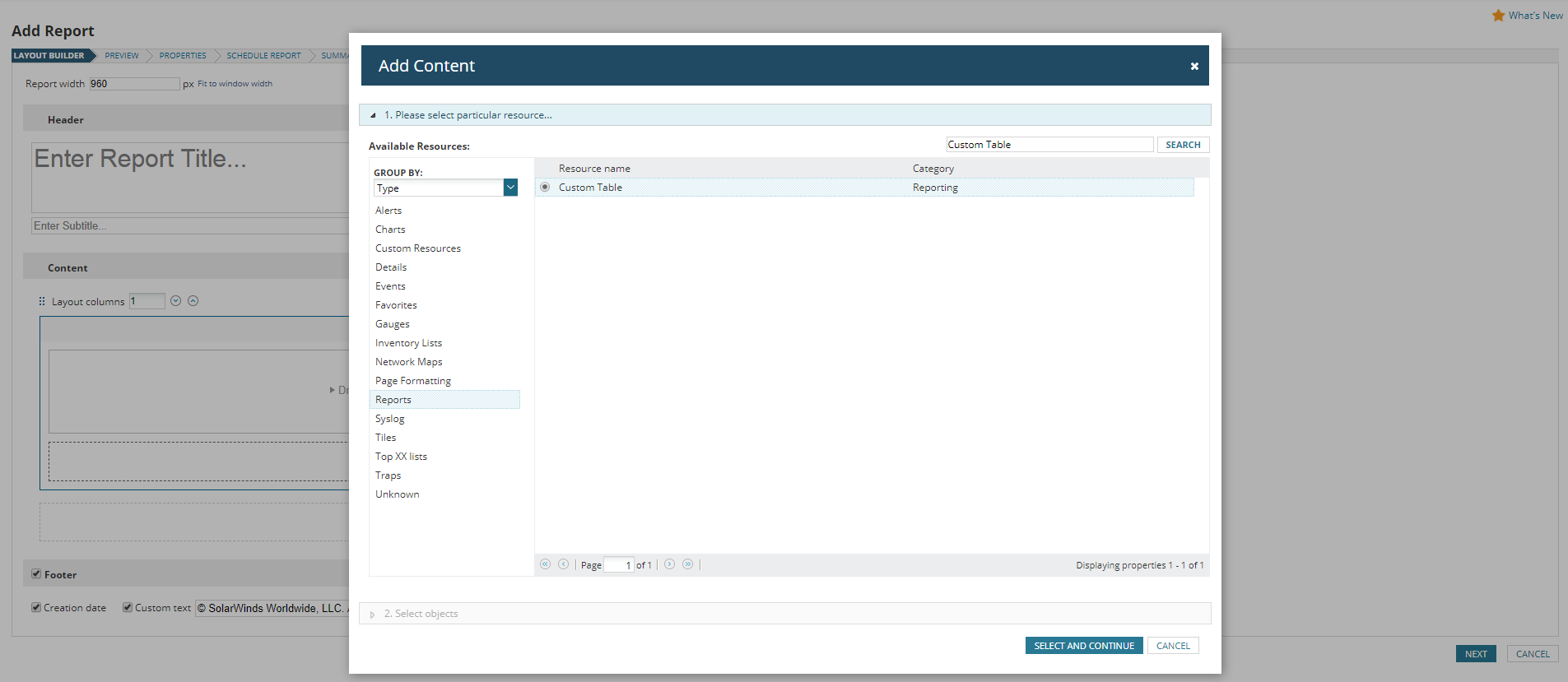Viewport: 1568px width, 682px height.
Task: Toggle the Custom text checkbox
Action: (128, 607)
